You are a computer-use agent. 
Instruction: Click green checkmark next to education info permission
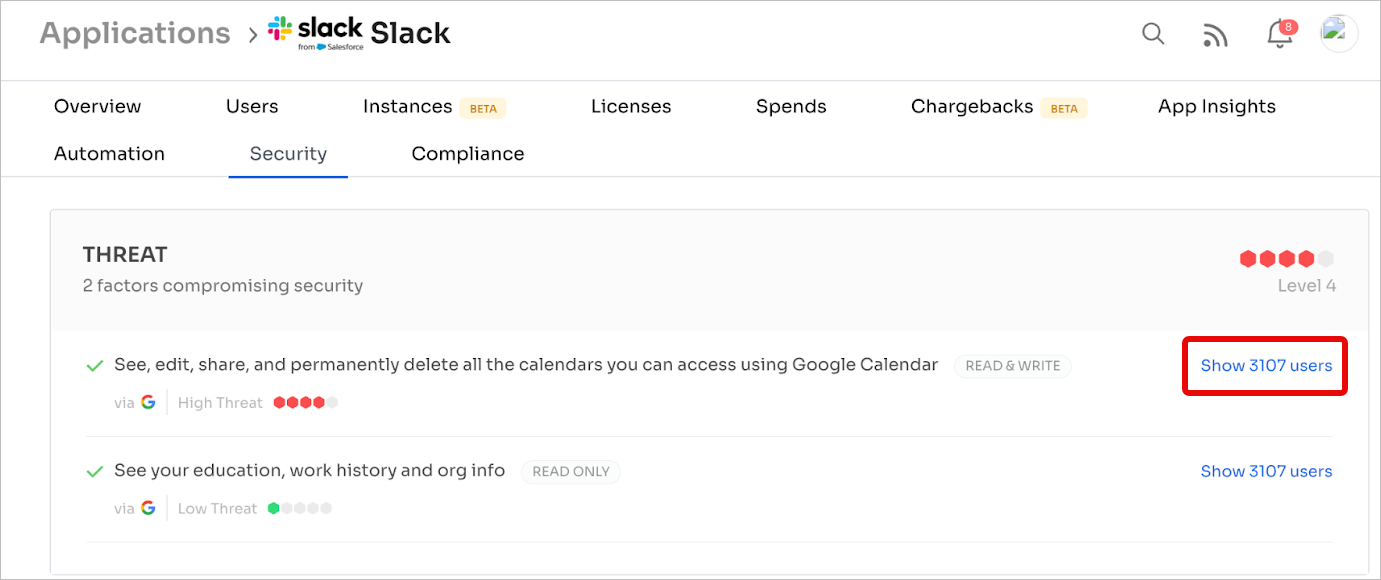95,471
